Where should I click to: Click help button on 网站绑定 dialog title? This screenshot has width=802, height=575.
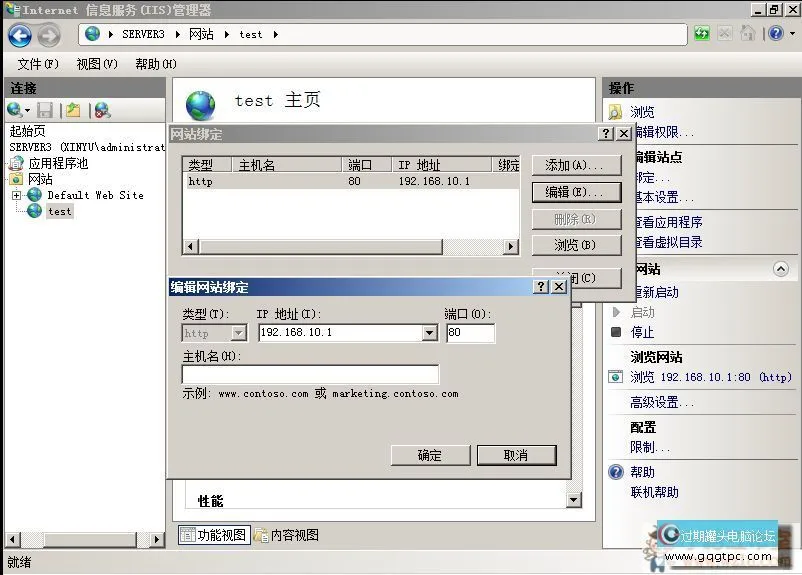point(606,134)
